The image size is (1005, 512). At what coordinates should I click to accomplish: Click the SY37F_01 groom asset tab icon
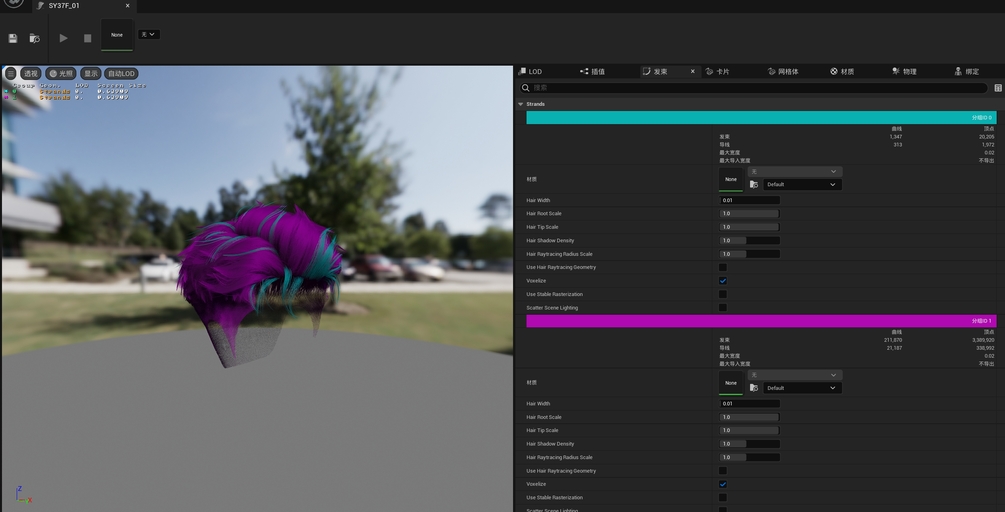coord(41,6)
